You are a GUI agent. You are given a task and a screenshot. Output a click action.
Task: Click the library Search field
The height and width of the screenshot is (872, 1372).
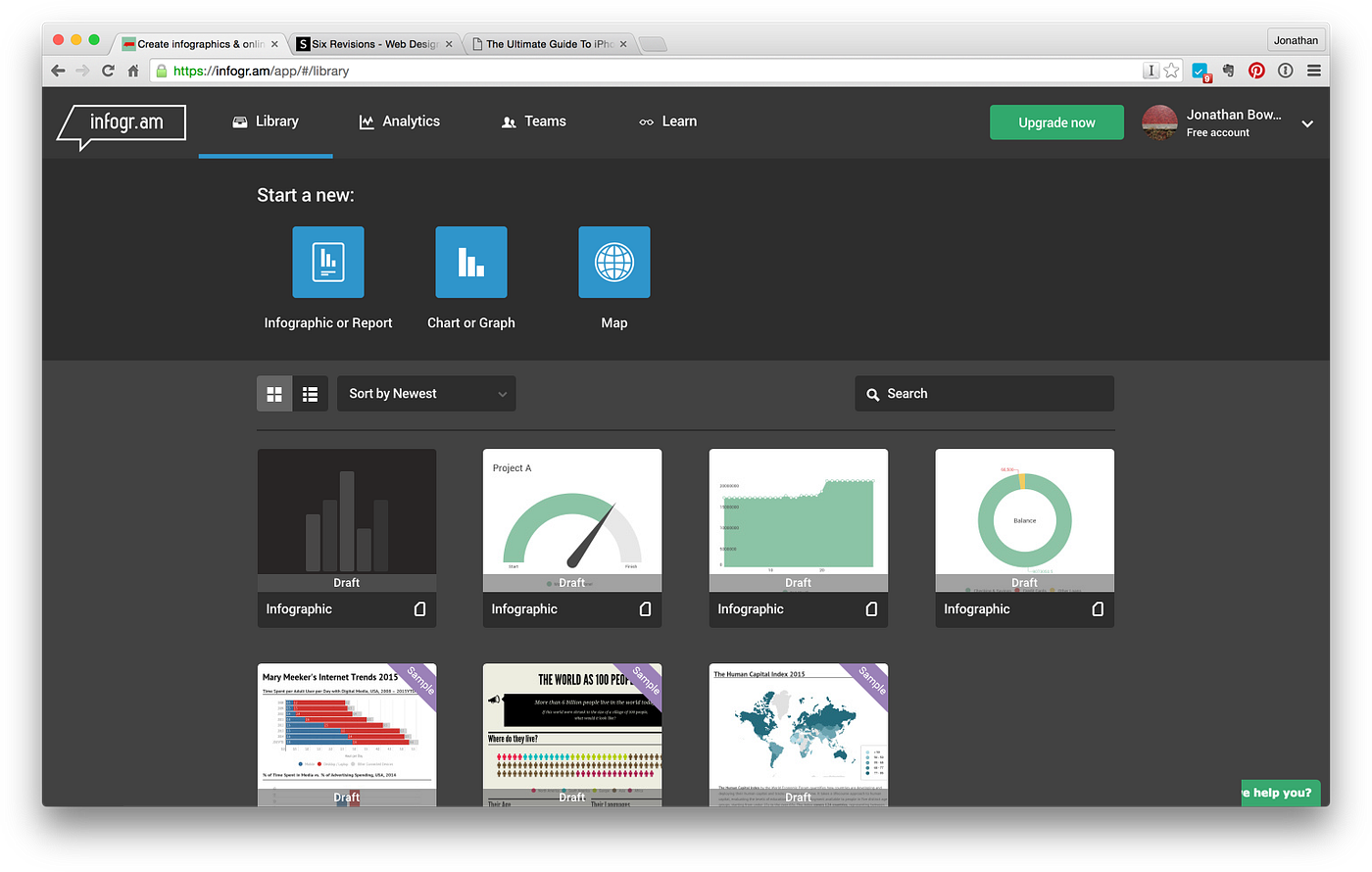tap(984, 394)
